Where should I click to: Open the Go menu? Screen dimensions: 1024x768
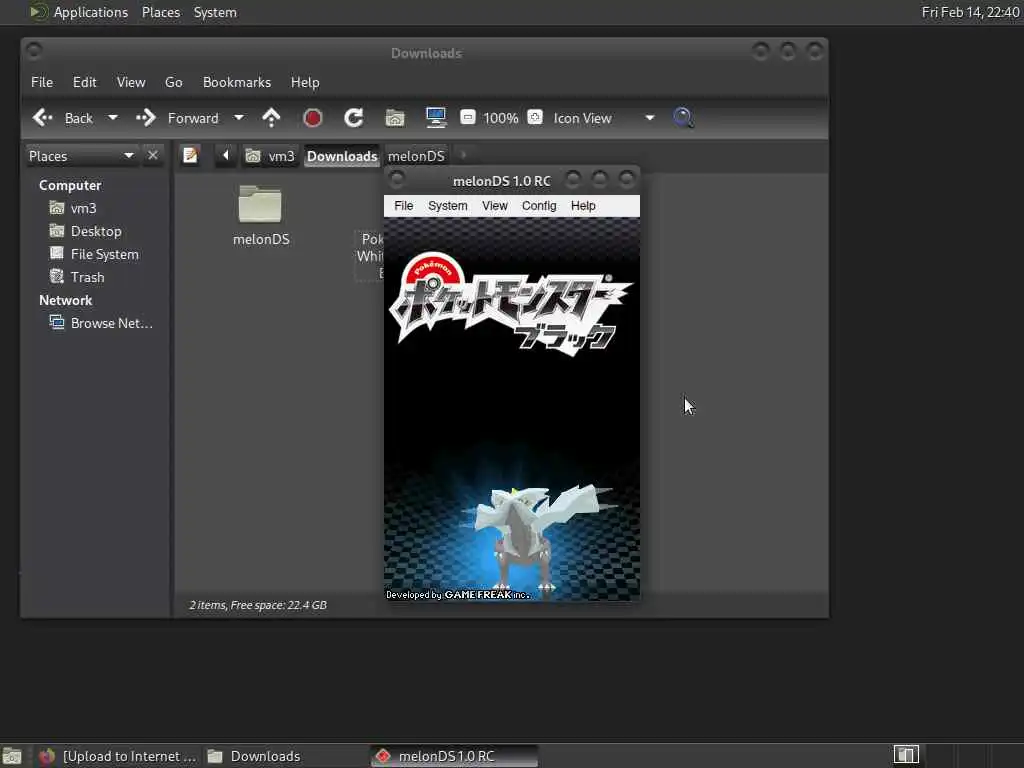tap(174, 82)
